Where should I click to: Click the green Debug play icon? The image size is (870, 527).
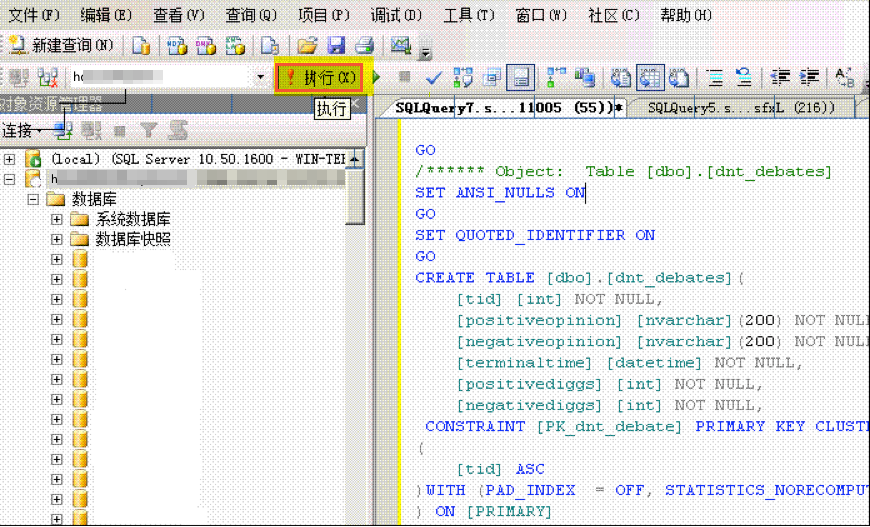[x=377, y=77]
